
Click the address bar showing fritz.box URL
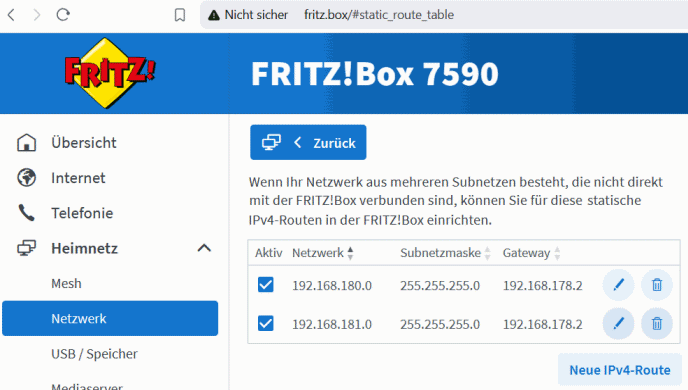(x=443, y=14)
